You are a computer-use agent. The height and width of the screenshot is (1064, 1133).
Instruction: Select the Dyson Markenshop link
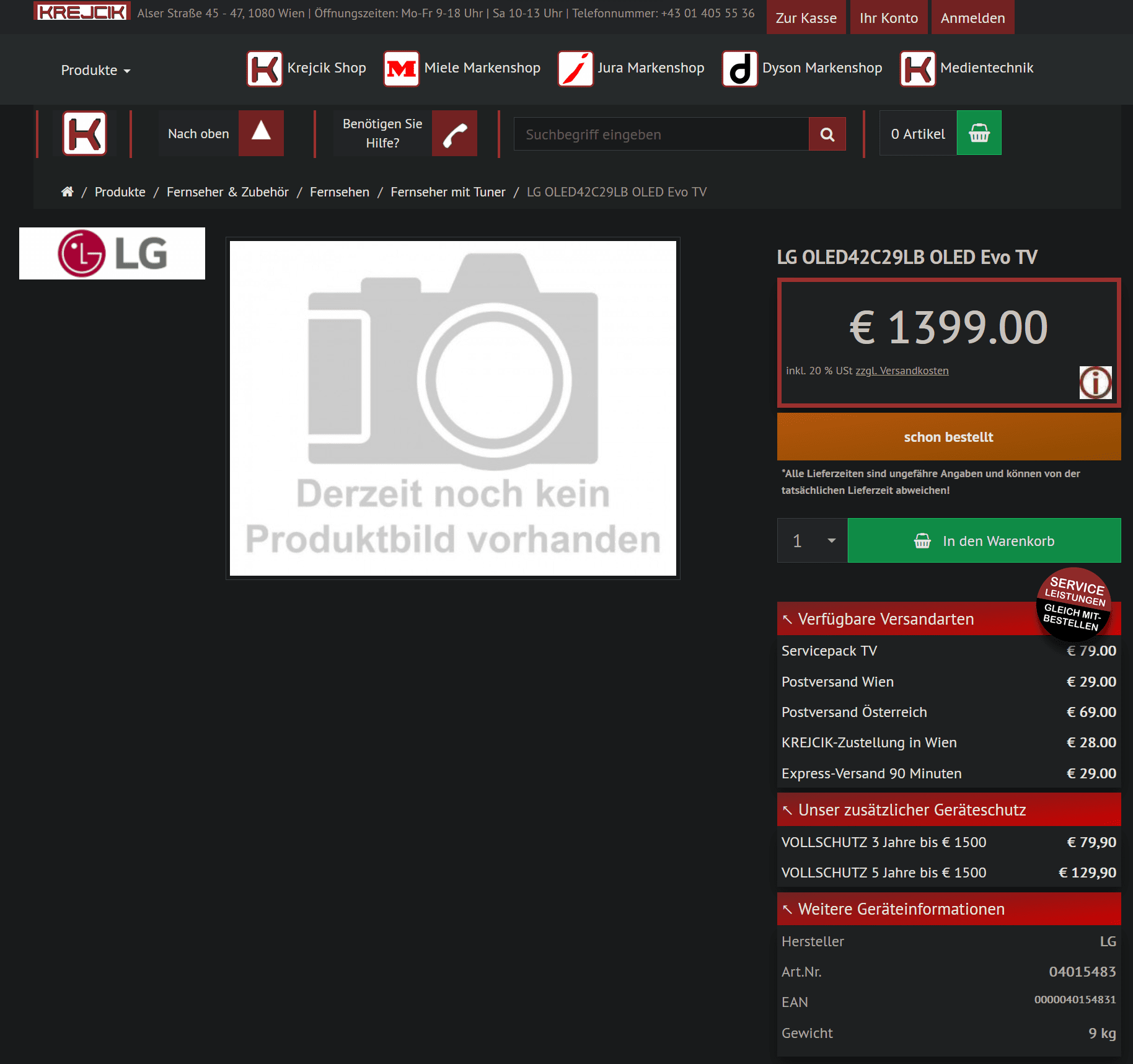coord(822,68)
